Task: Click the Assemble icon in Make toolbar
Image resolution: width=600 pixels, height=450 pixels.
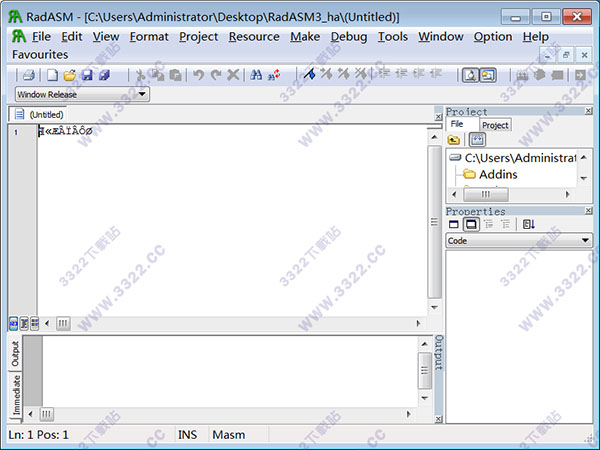Action: pos(522,75)
